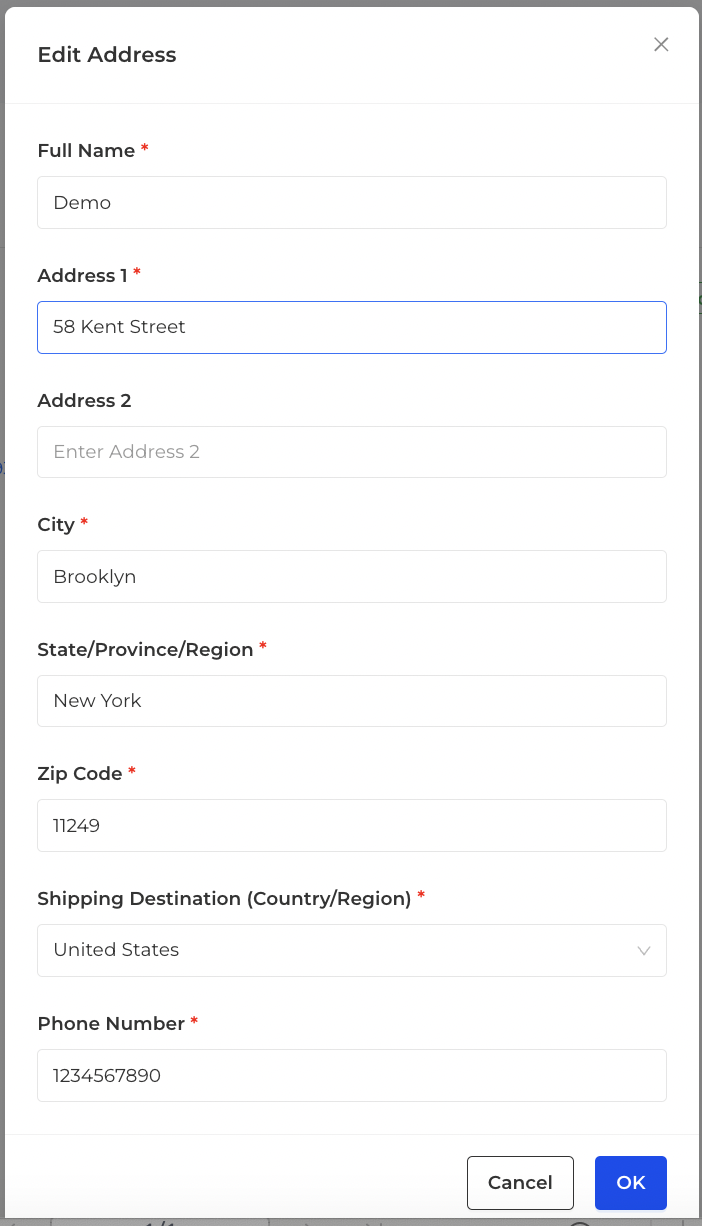Click the Full Name field containing Demo
Screen dimensions: 702x1226
click(x=352, y=202)
